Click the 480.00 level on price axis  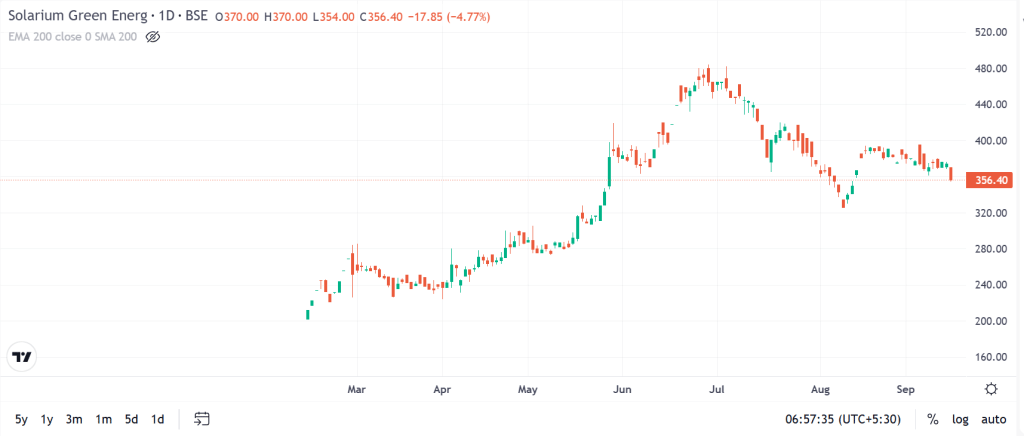click(989, 69)
